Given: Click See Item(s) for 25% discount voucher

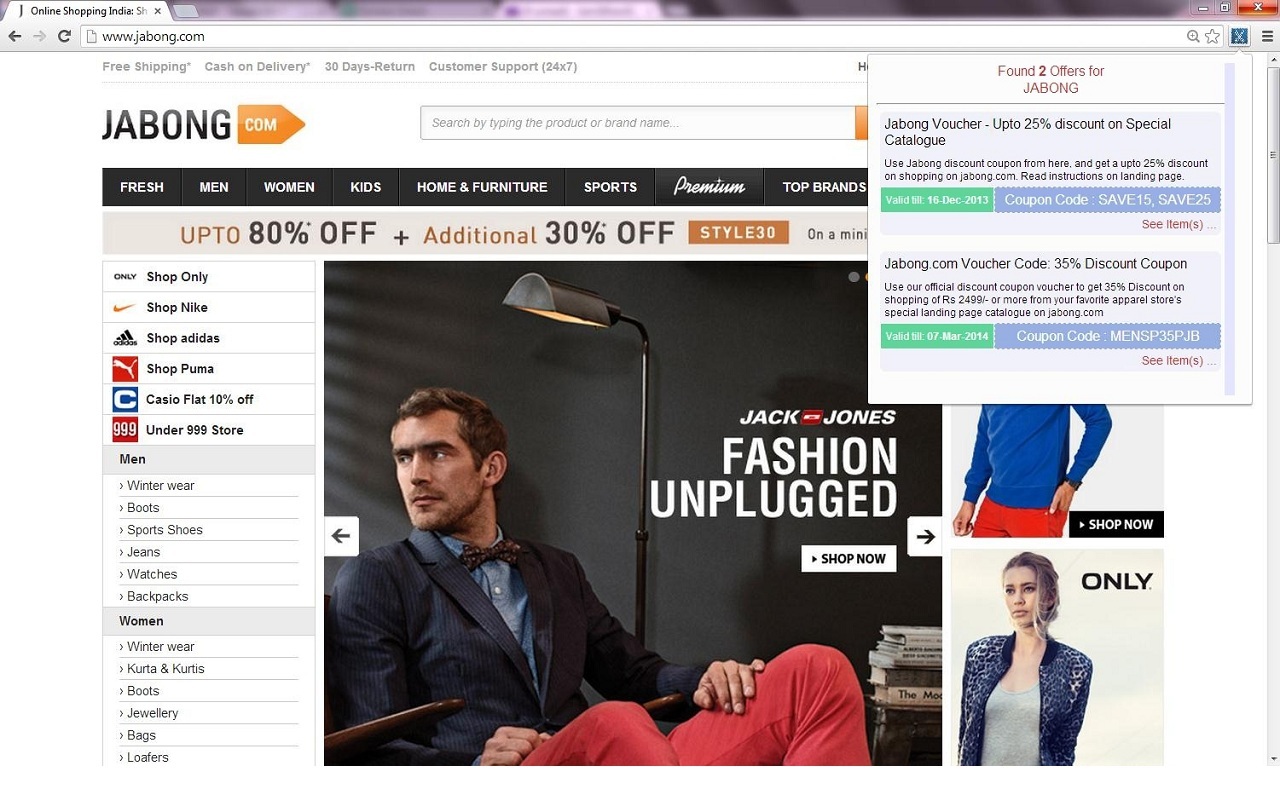Looking at the screenshot, I should pos(1179,225).
